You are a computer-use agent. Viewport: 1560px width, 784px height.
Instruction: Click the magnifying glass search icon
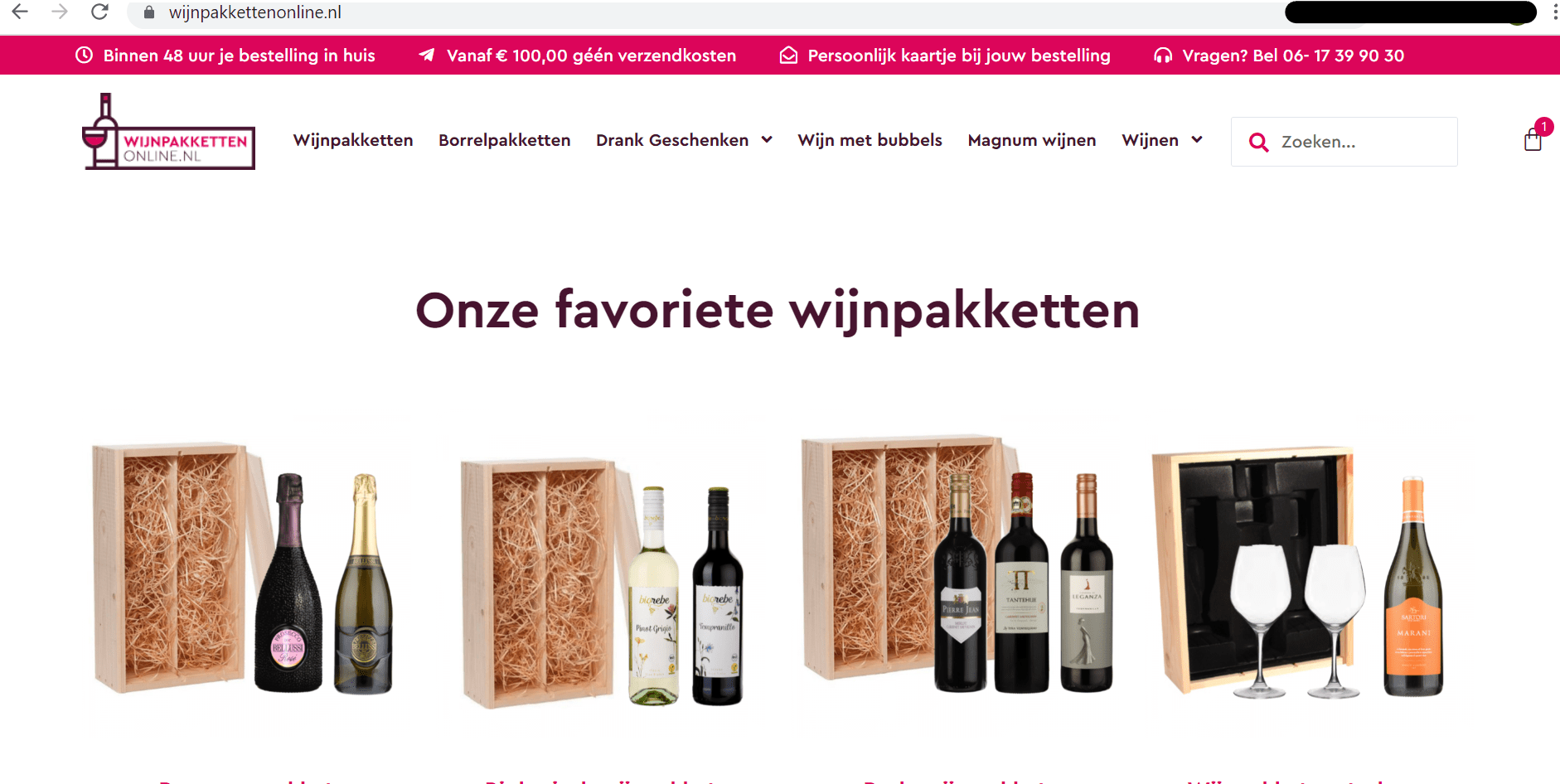(x=1258, y=143)
